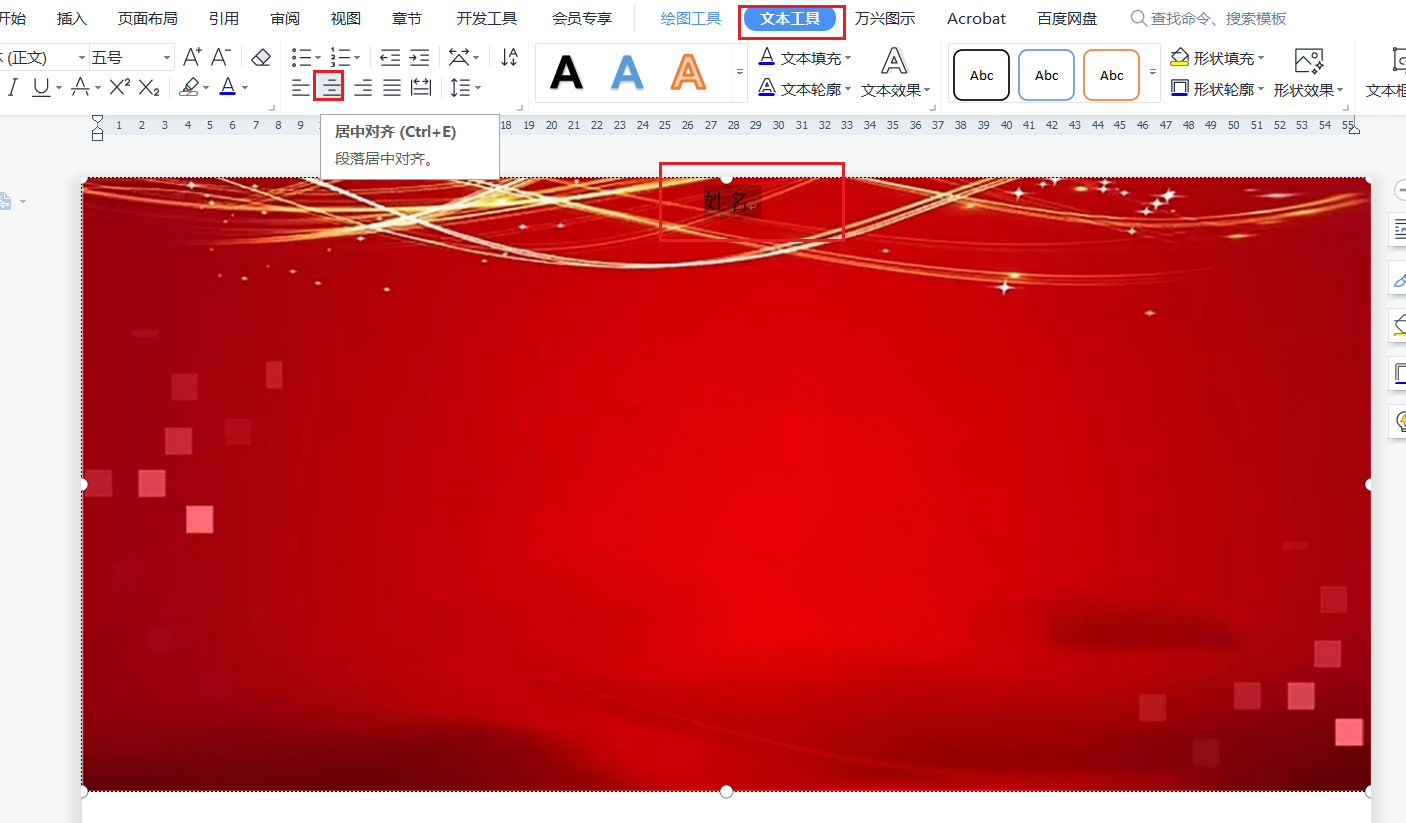
Task: Expand the 文本填充 dropdown
Action: [x=848, y=58]
